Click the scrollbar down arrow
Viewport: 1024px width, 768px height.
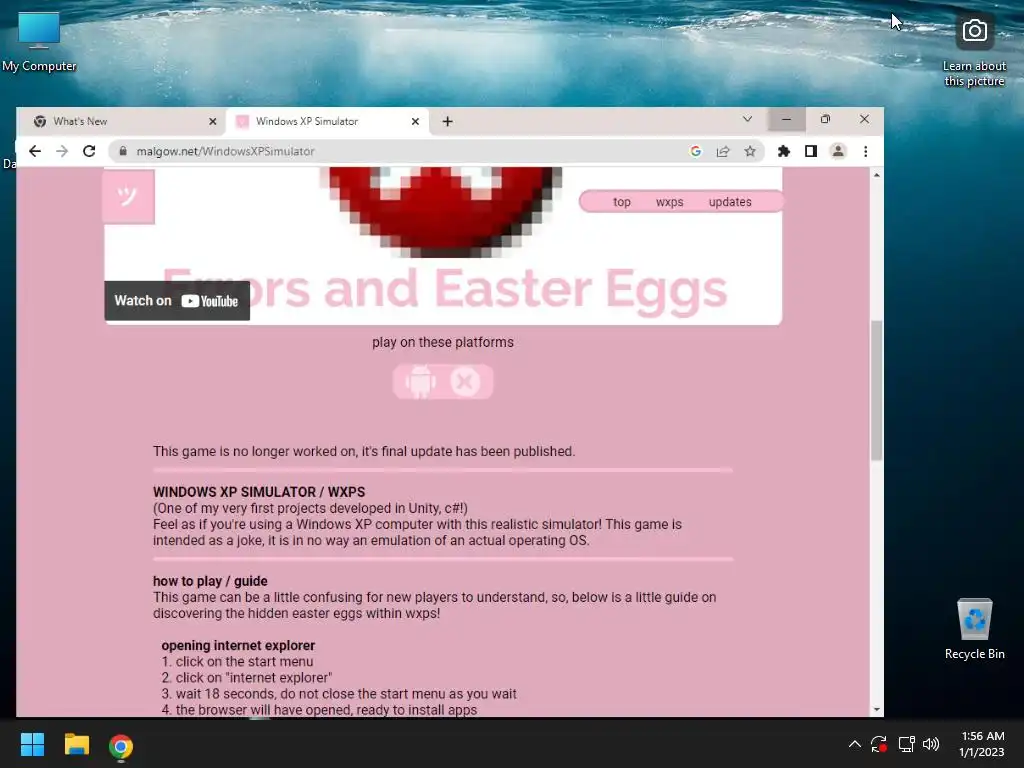pyautogui.click(x=876, y=709)
